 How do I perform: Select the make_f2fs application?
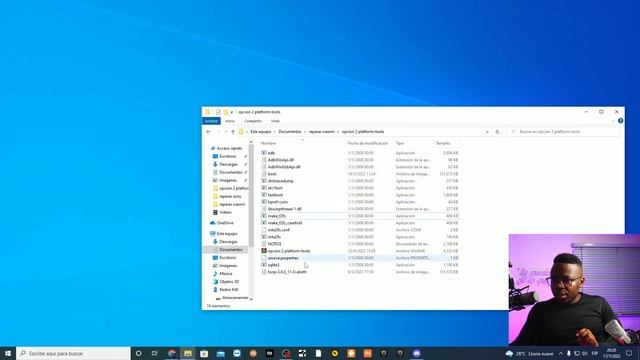277,216
